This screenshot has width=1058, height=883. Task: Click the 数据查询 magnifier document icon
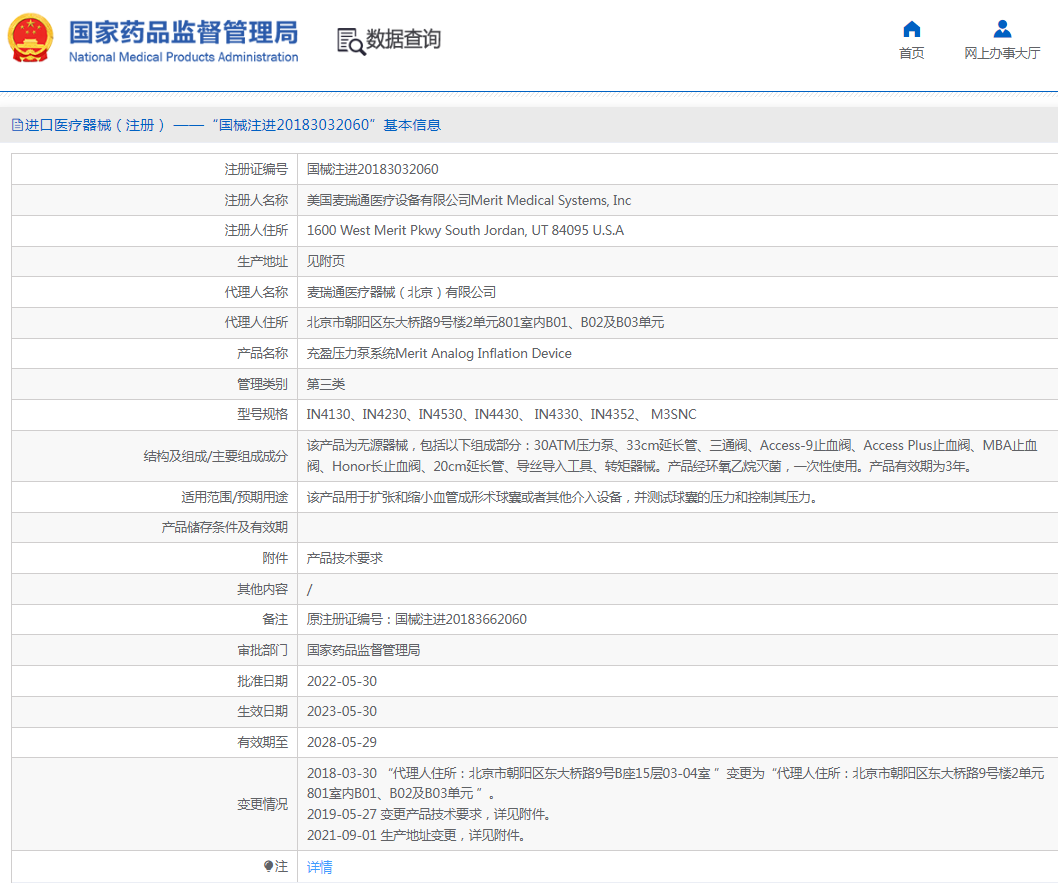(350, 41)
